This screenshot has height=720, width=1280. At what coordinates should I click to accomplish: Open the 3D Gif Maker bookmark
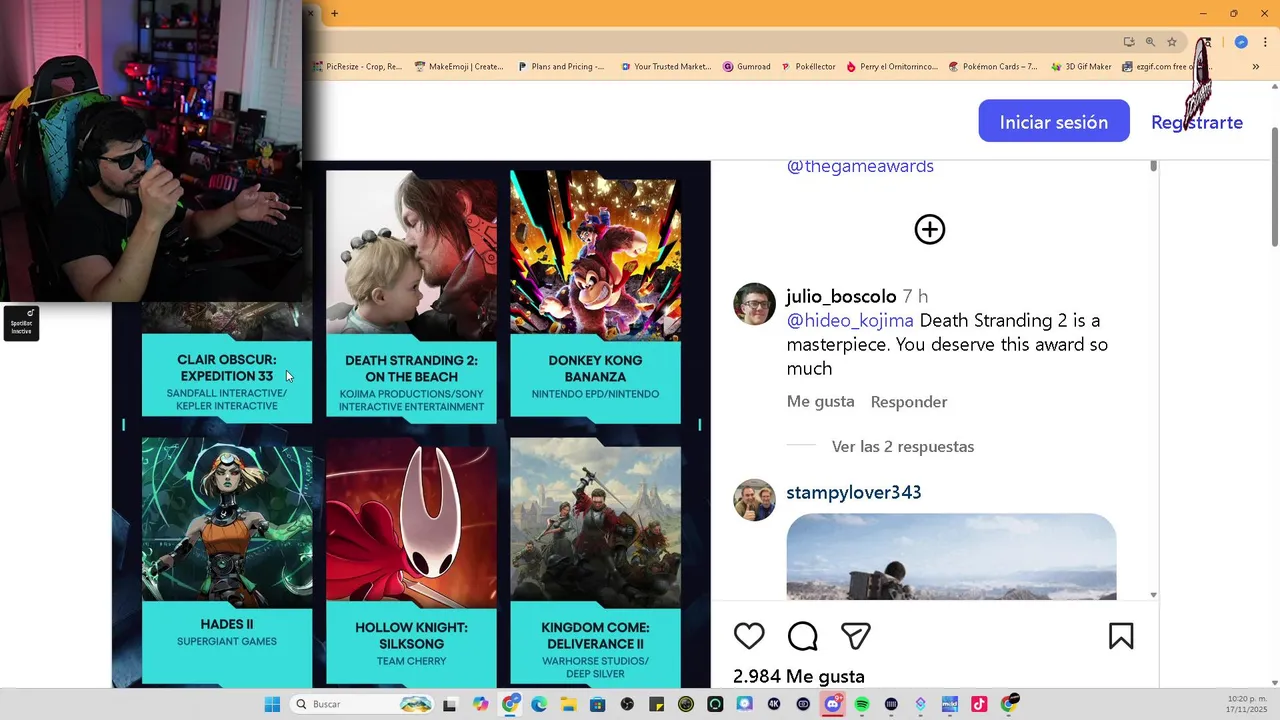1081,67
